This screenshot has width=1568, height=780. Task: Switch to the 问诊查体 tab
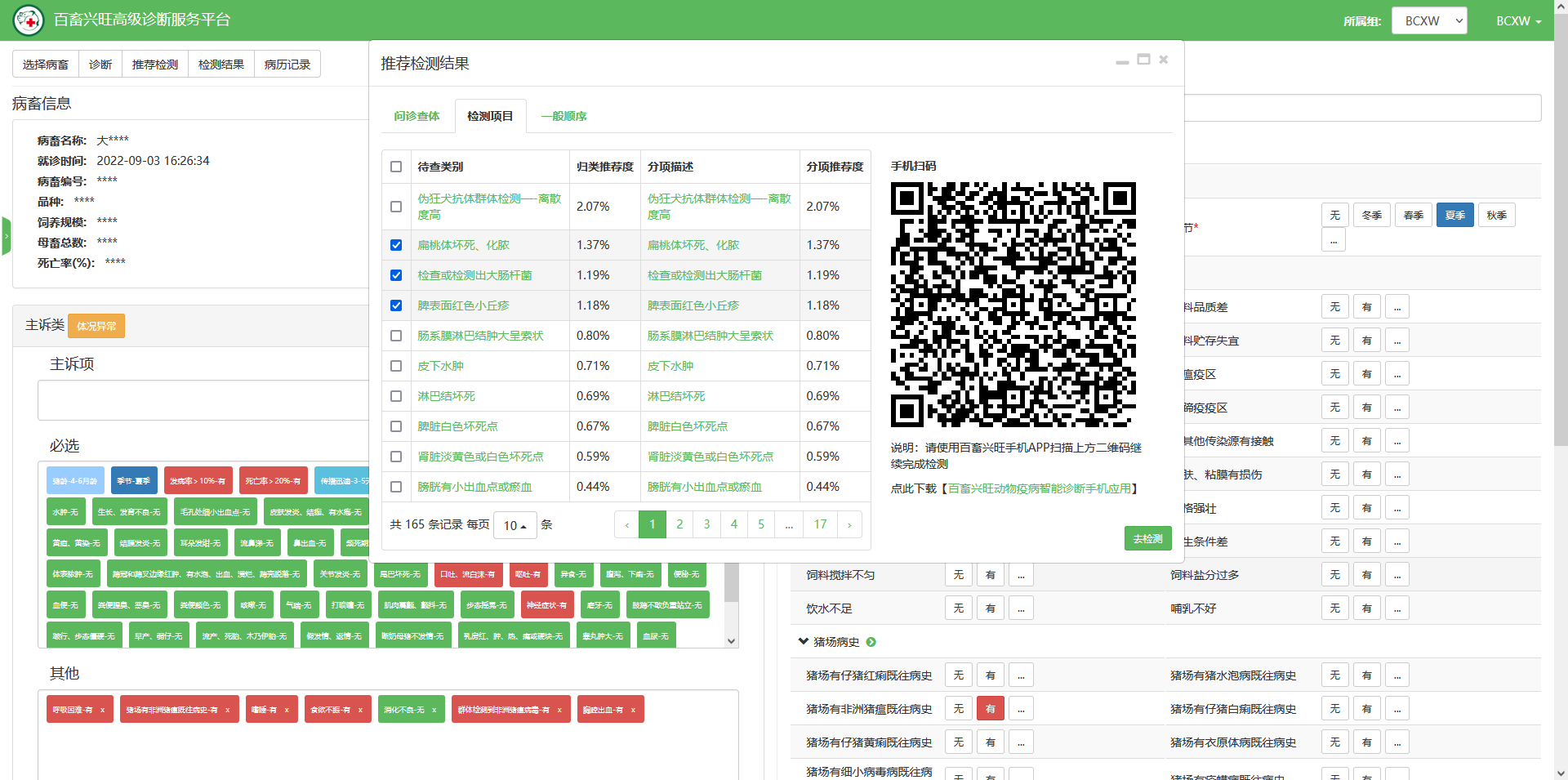[x=416, y=116]
